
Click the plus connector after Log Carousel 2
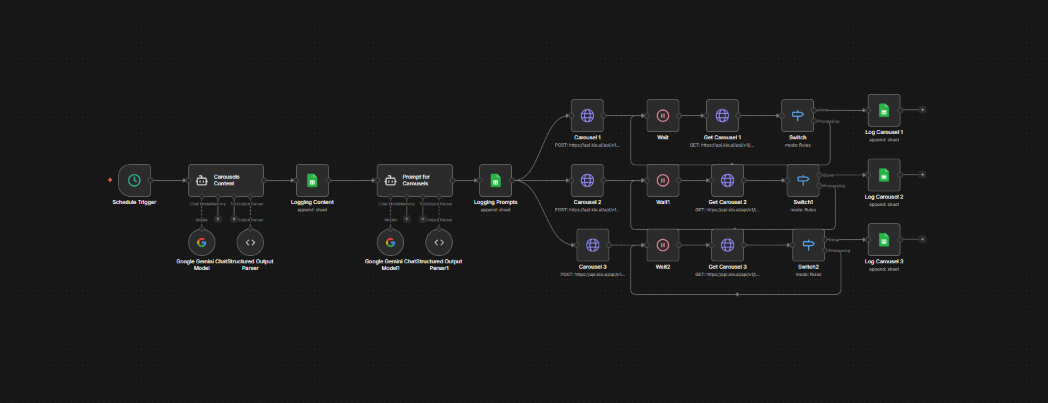click(x=923, y=174)
